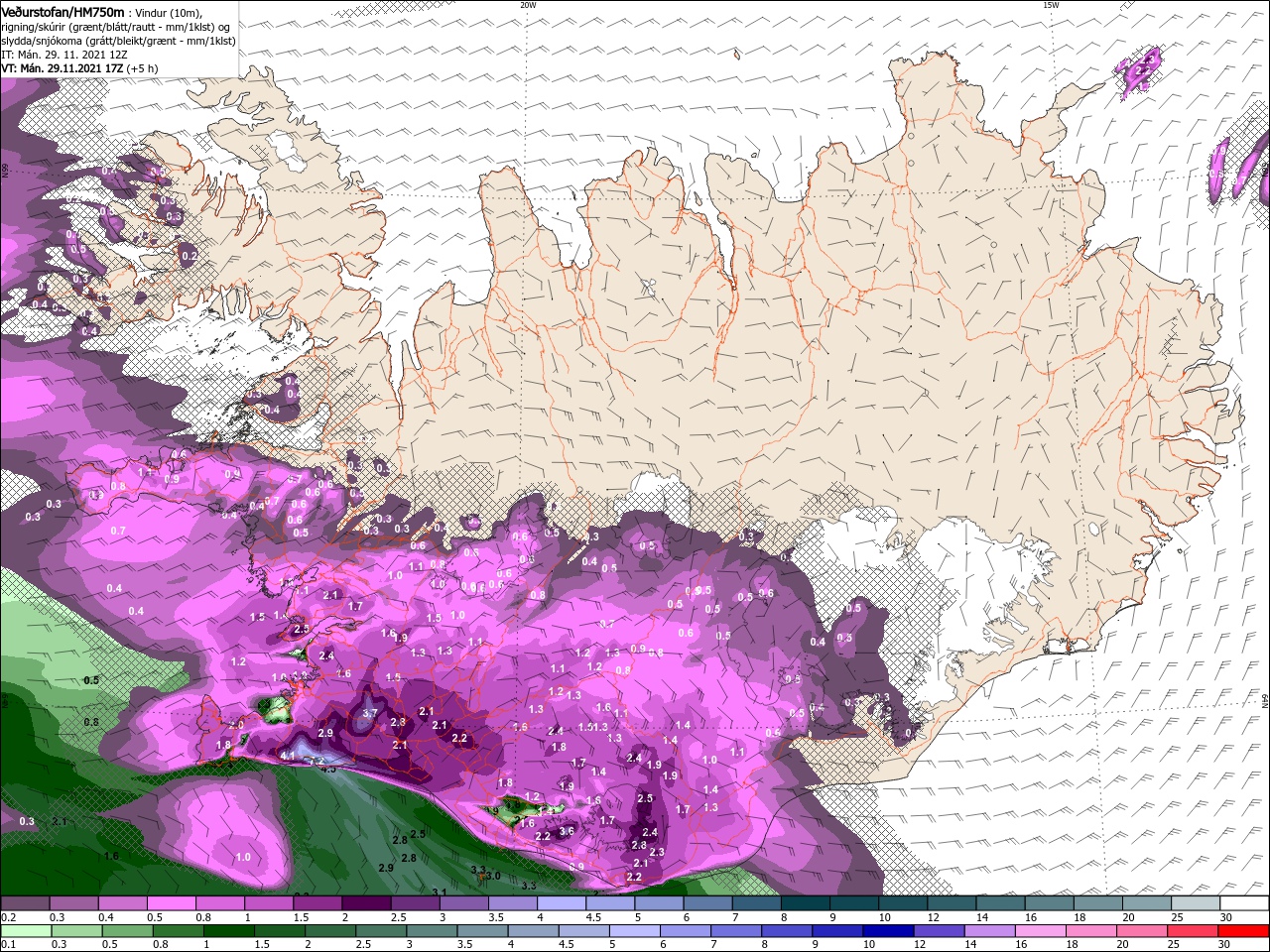Click the light periwinkle 4 snow legend swatch
This screenshot has height=952, width=1270.
coord(561,902)
